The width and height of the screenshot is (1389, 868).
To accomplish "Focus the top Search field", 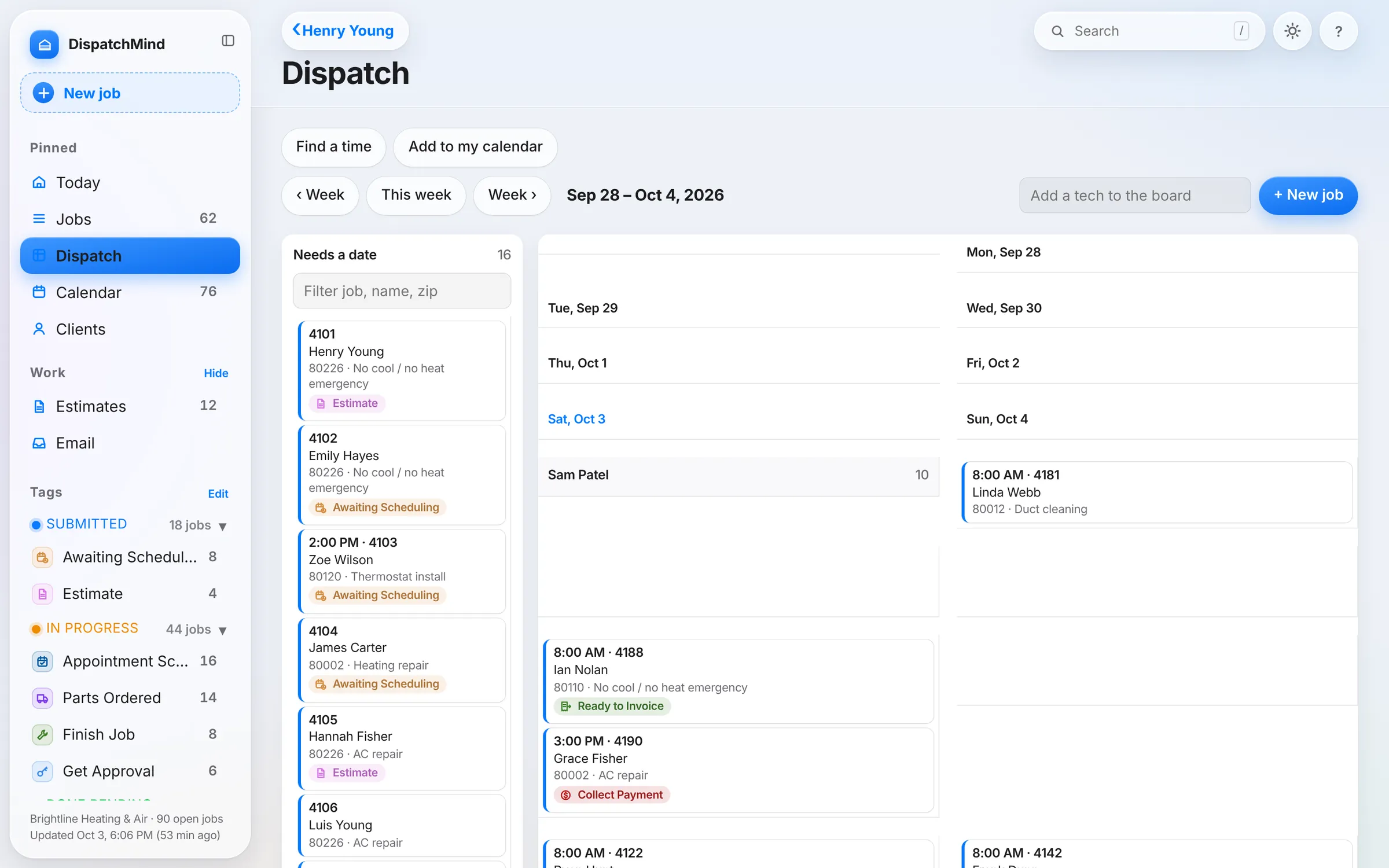I will point(1149,31).
